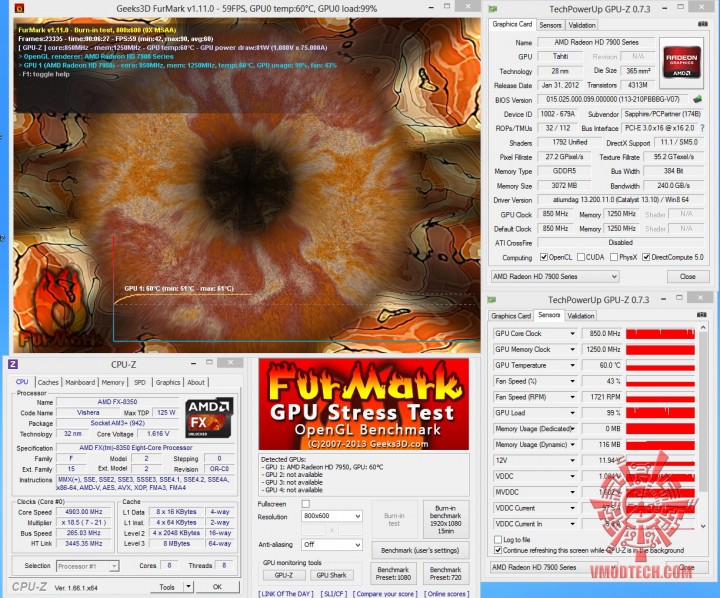Viewport: 720px width, 598px height.
Task: Toggle the DirectCompute 5.0 checkbox
Action: (646, 257)
